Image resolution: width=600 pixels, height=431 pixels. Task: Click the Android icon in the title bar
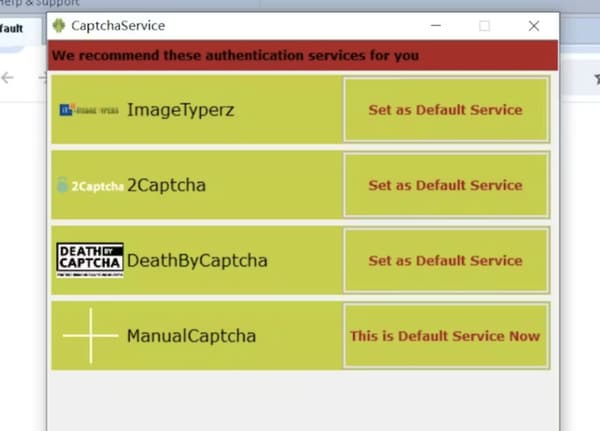(x=59, y=26)
